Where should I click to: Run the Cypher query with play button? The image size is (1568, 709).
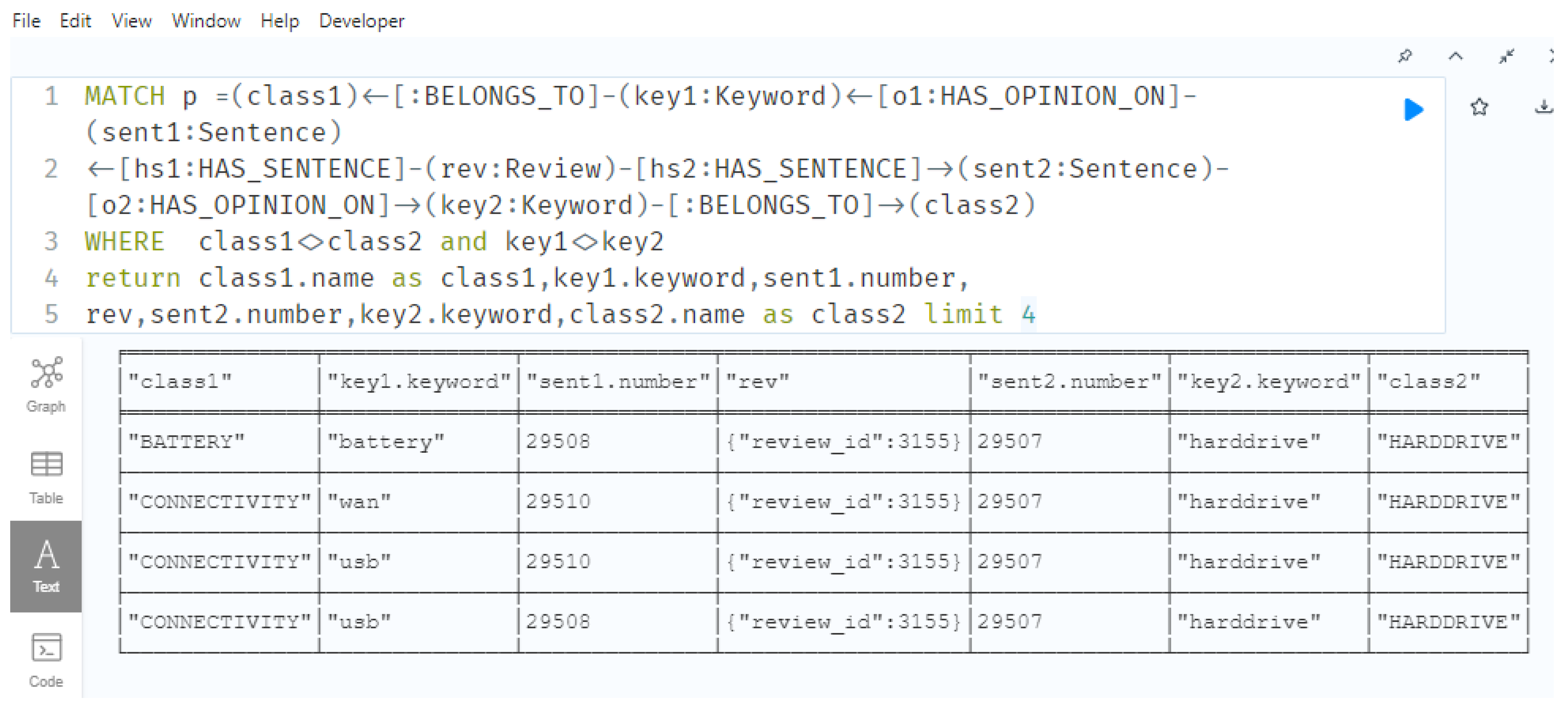[x=1414, y=110]
